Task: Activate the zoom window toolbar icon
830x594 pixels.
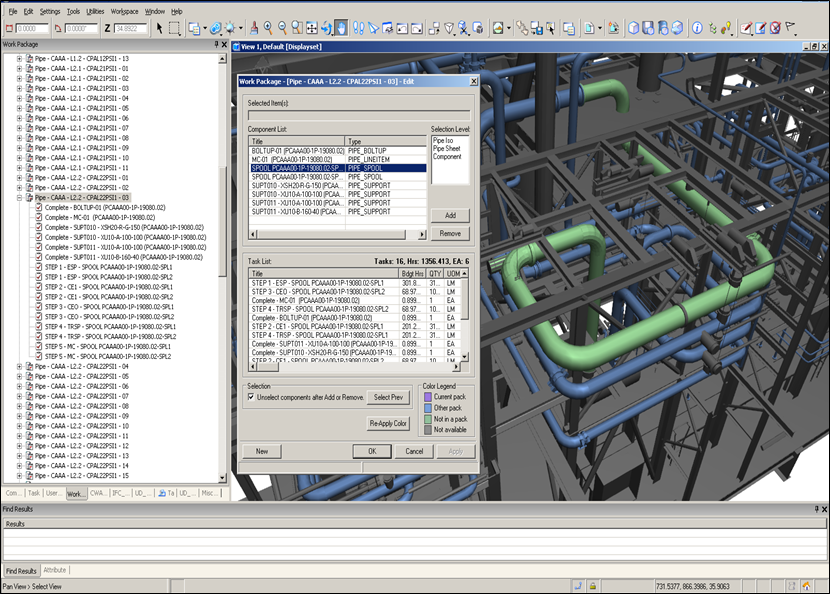Action: 297,29
